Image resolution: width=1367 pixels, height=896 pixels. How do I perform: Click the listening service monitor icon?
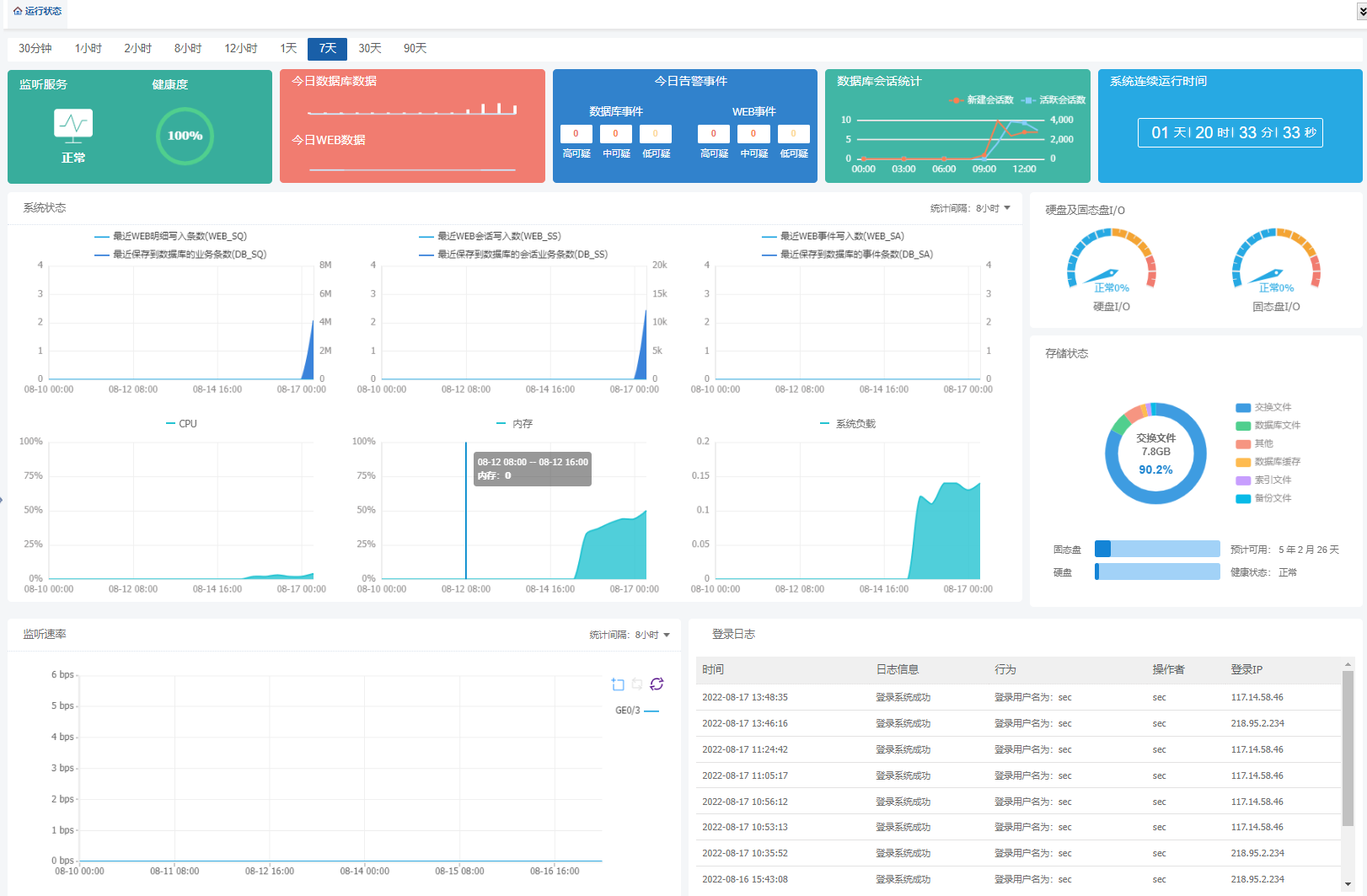click(x=73, y=125)
